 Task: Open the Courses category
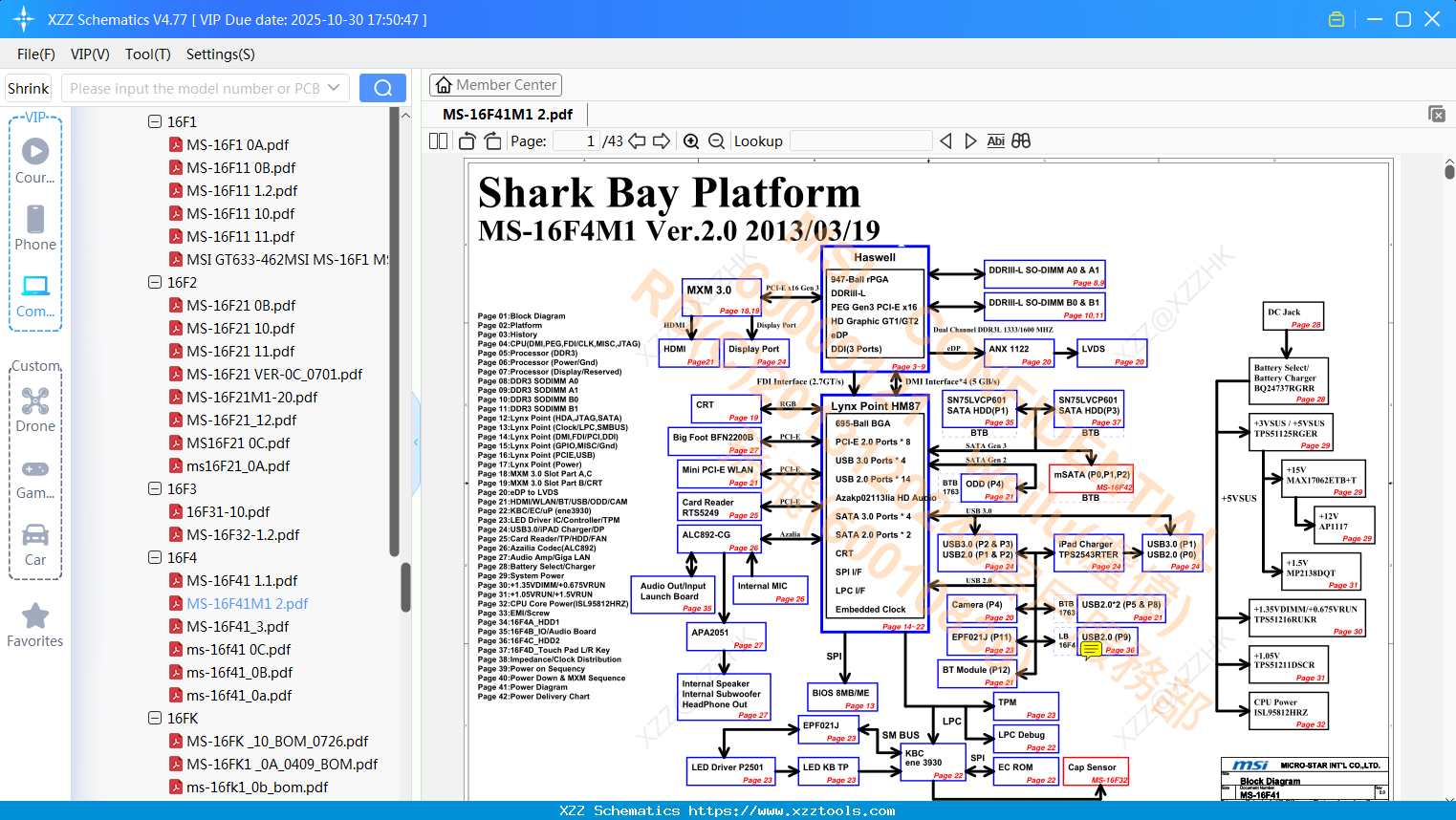pyautogui.click(x=35, y=161)
